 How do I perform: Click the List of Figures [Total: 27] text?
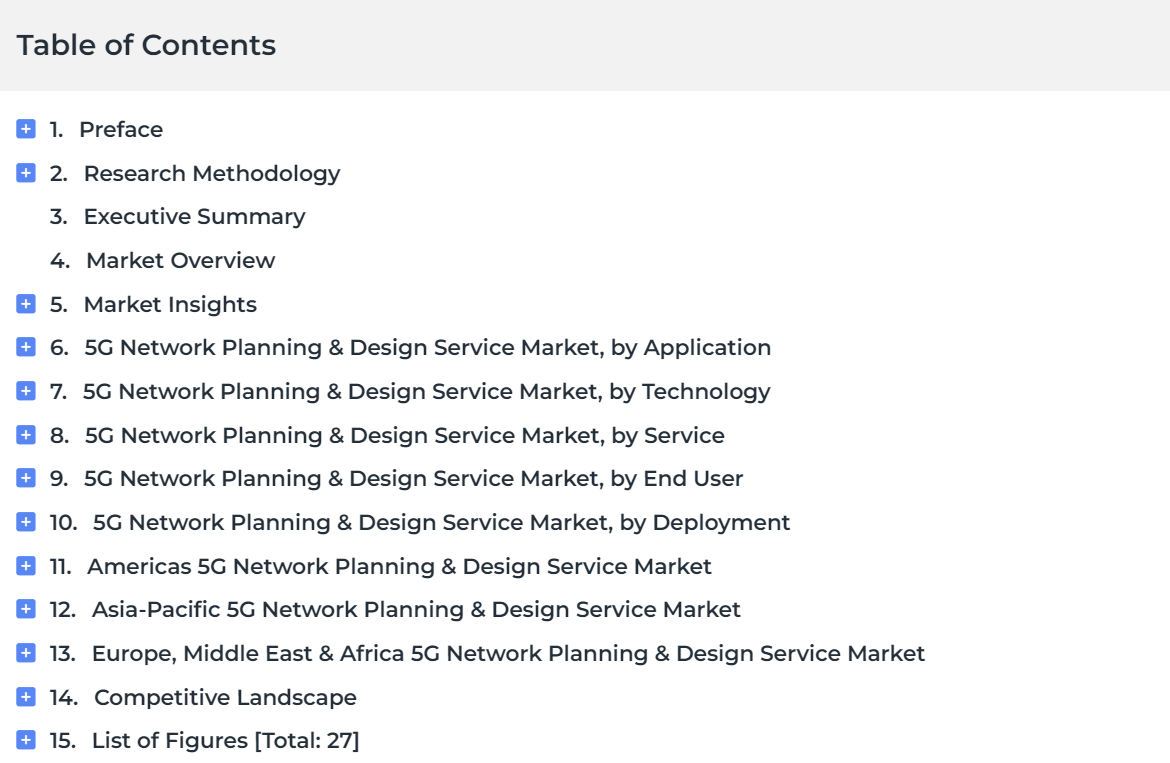point(225,741)
